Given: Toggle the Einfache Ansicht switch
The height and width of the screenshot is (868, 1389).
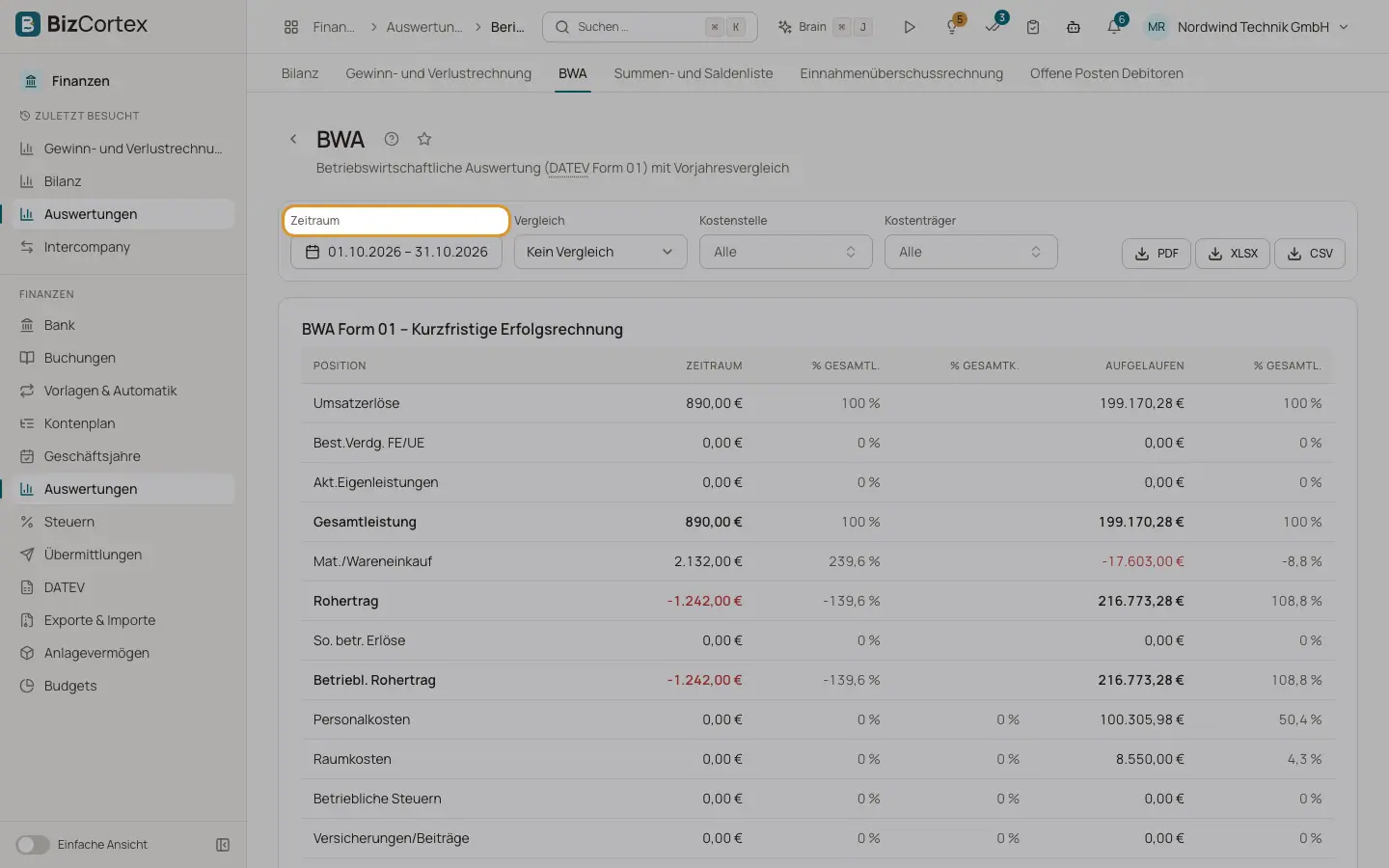Looking at the screenshot, I should 33,845.
